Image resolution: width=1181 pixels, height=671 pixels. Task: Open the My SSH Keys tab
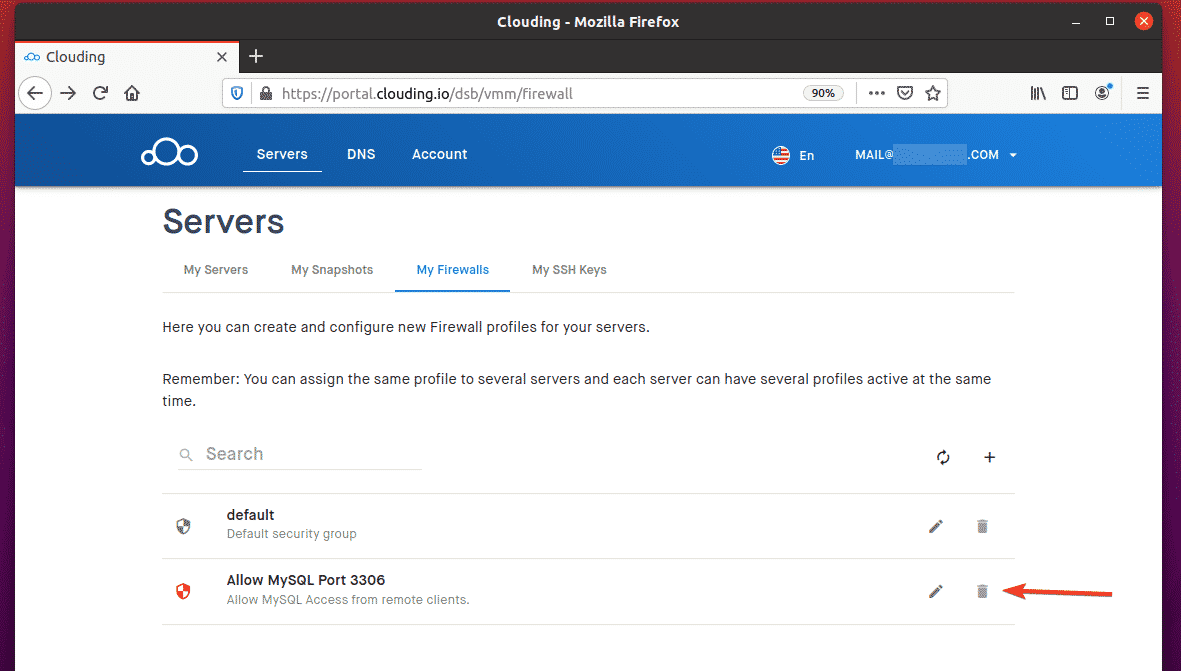coord(569,270)
